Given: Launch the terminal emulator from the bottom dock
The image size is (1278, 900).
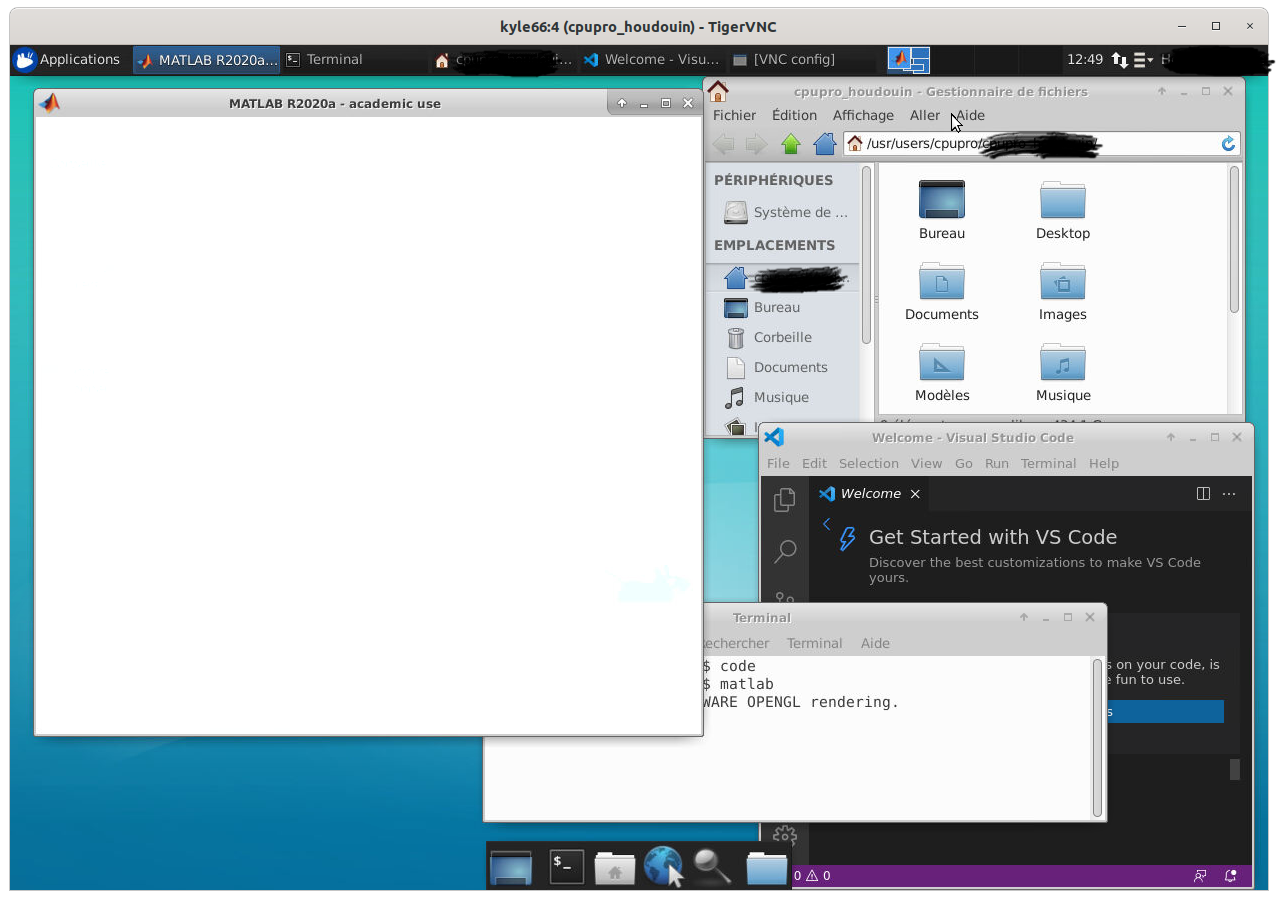Looking at the screenshot, I should click(566, 867).
